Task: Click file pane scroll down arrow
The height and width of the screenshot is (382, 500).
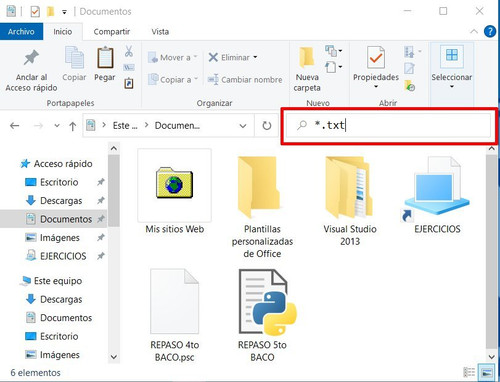Action: 492,357
